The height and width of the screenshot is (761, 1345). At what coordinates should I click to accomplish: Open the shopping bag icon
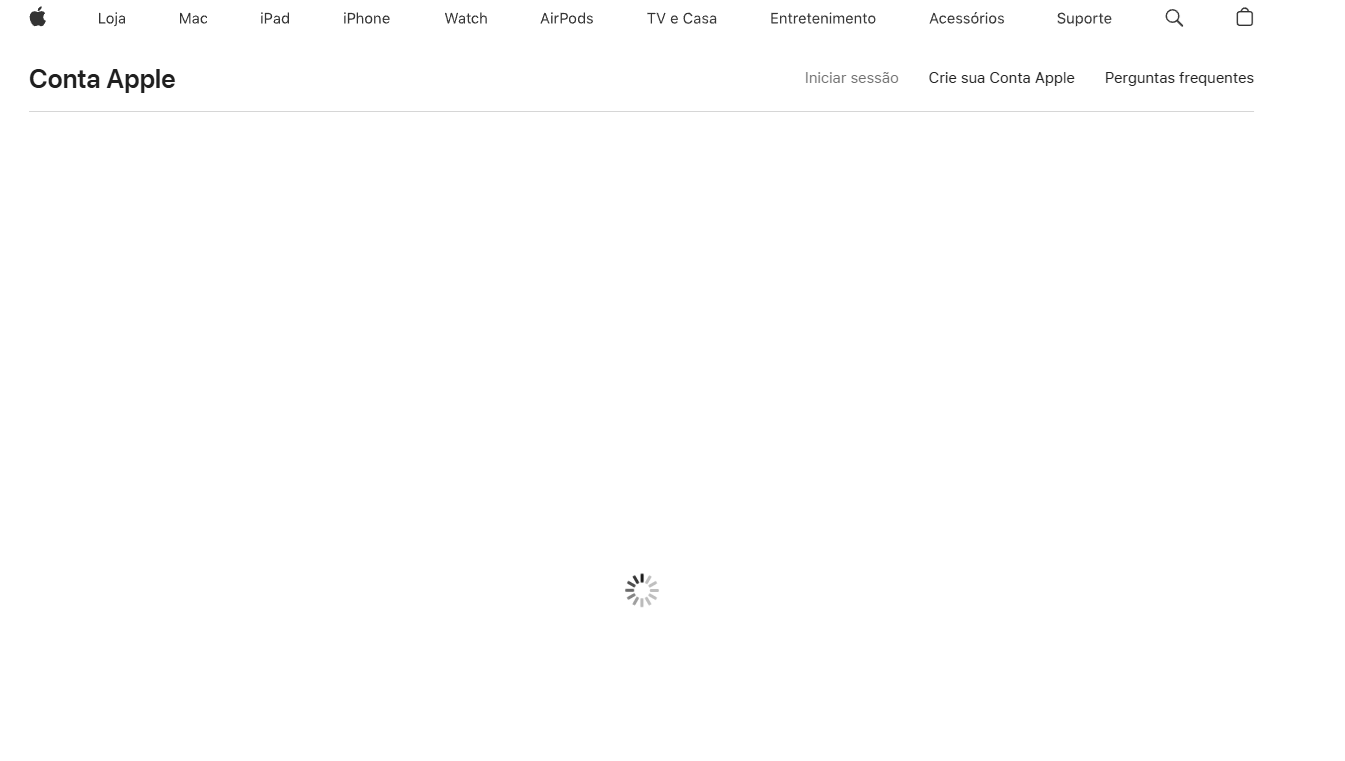coord(1244,17)
